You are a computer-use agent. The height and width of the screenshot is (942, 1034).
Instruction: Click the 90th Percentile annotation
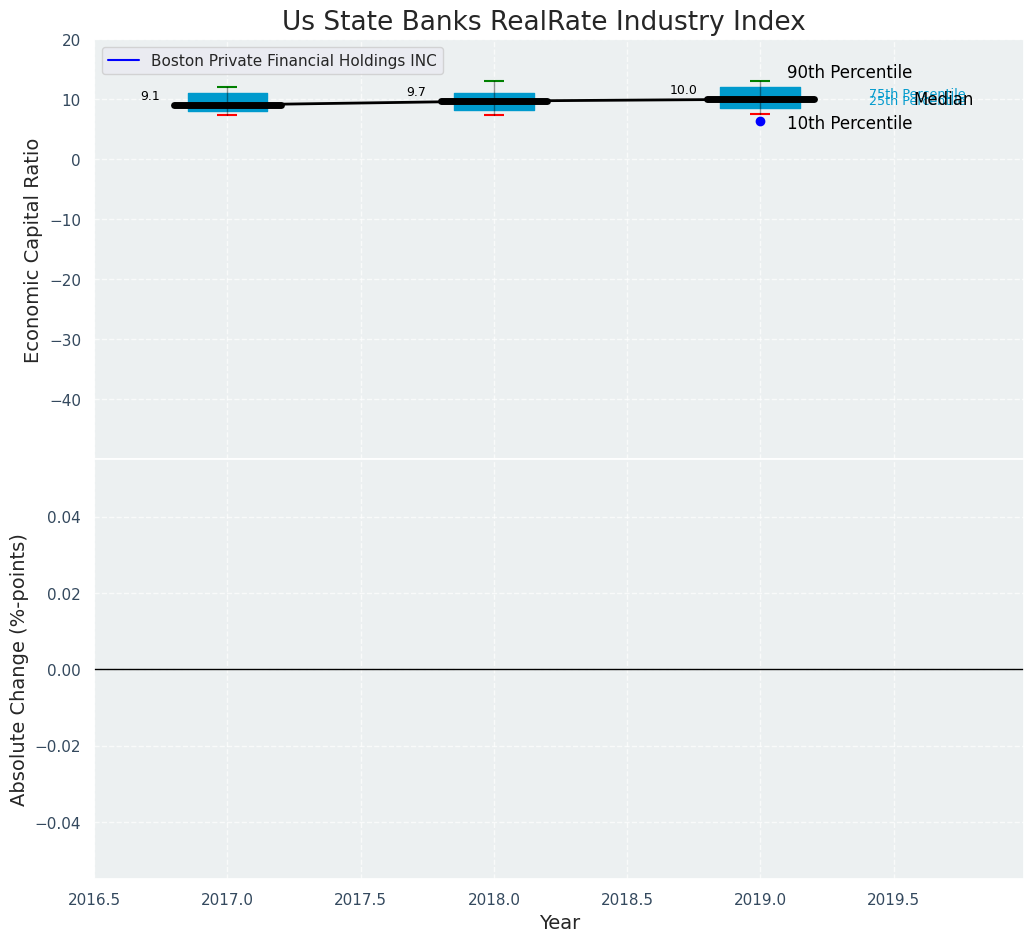[x=849, y=72]
